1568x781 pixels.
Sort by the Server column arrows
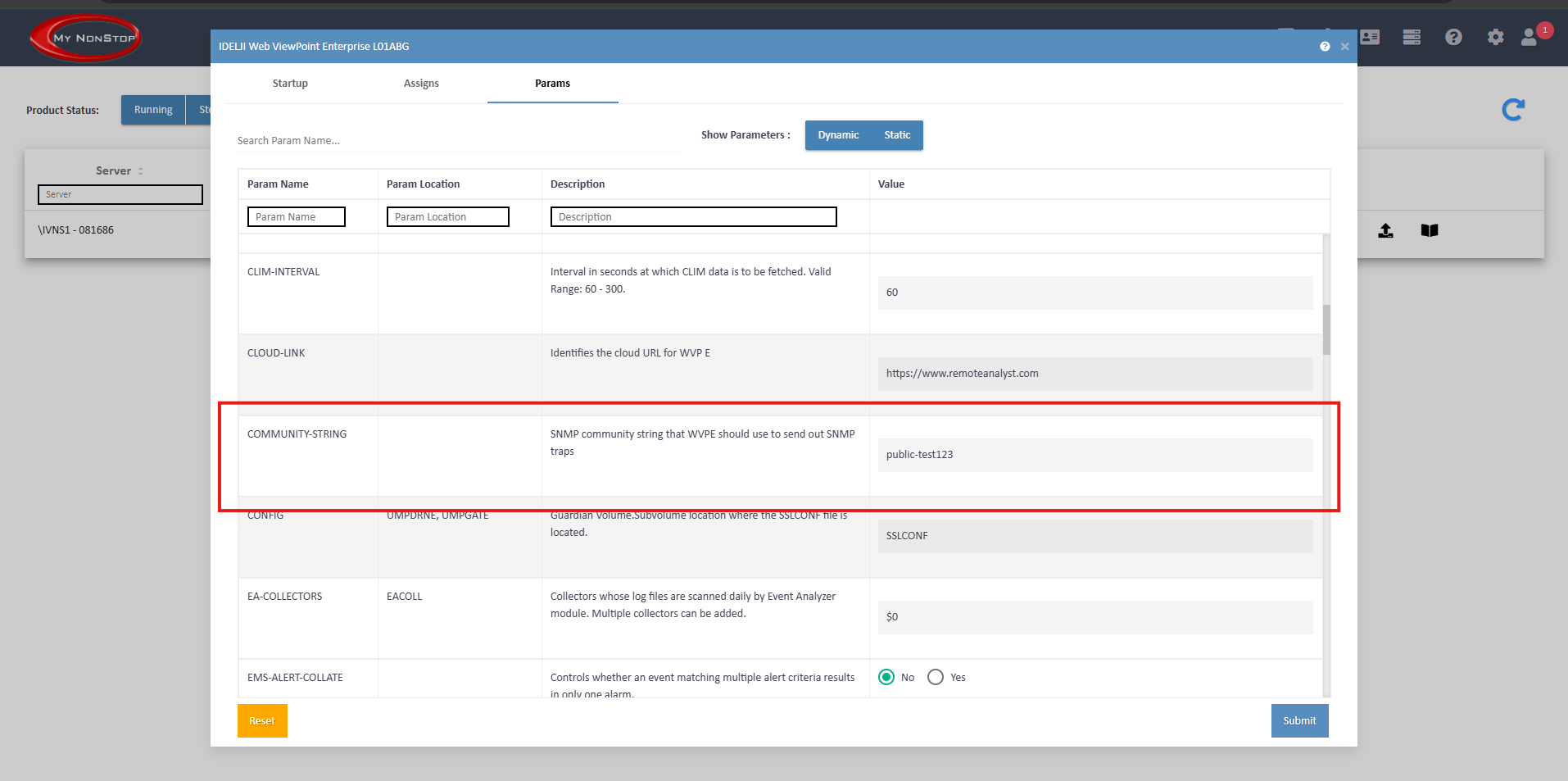tap(141, 171)
